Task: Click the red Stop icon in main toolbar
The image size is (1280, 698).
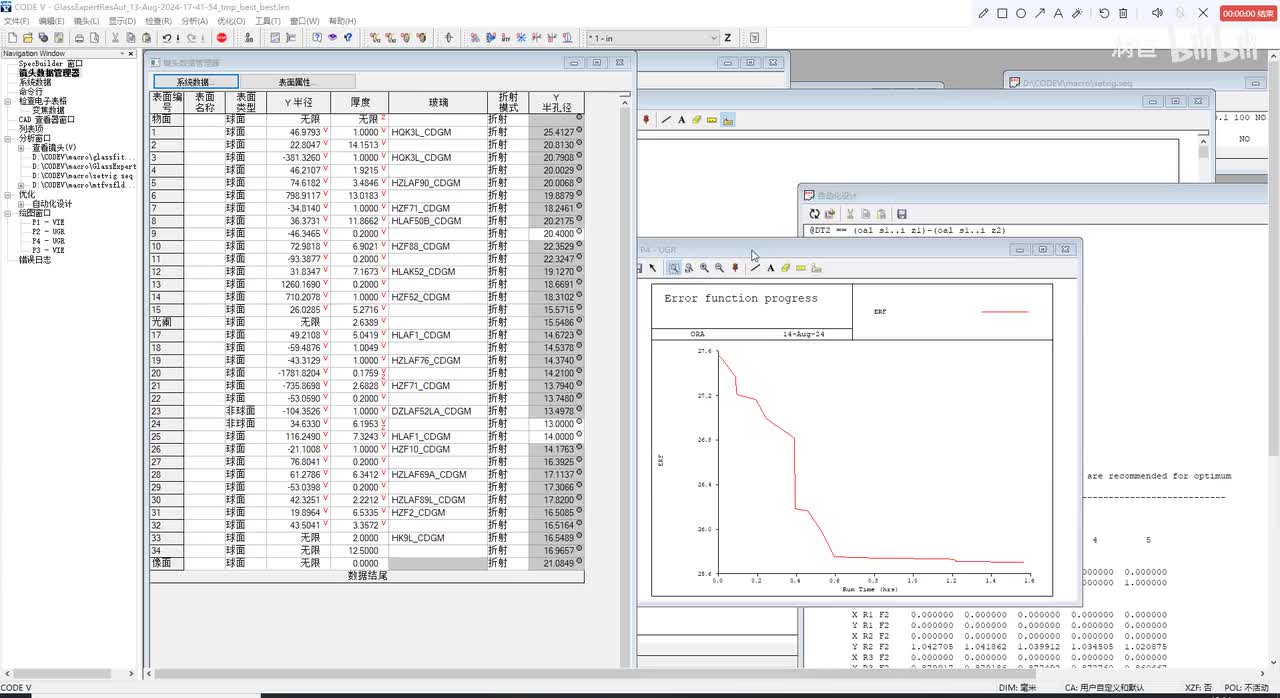Action: click(x=222, y=38)
